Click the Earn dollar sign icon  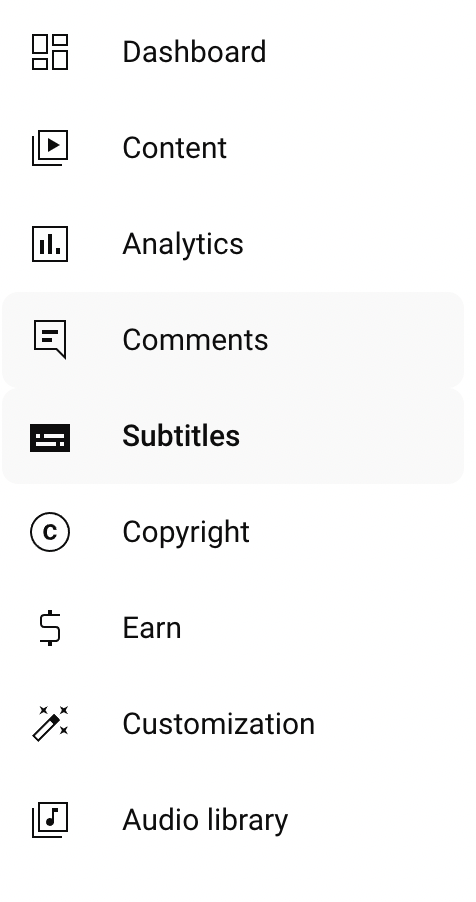click(50, 628)
